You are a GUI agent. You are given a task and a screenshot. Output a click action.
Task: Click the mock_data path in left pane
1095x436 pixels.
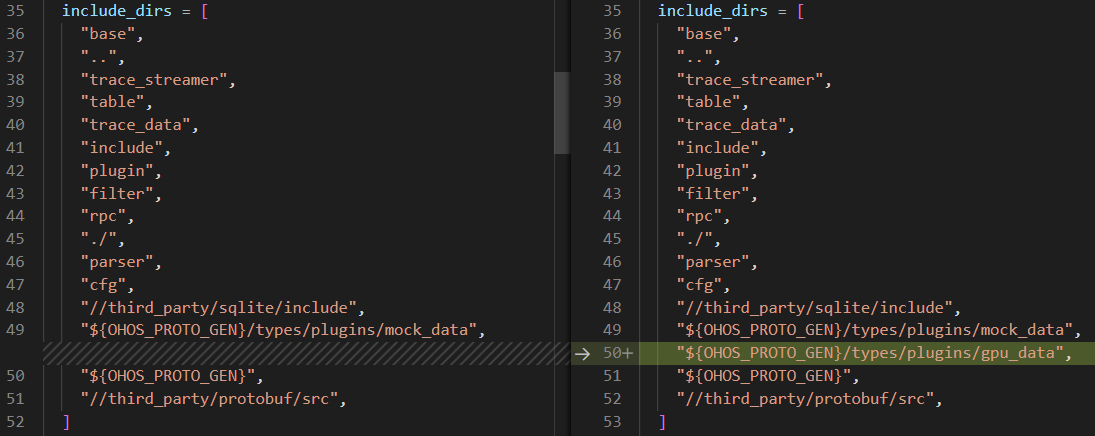[x=282, y=330]
